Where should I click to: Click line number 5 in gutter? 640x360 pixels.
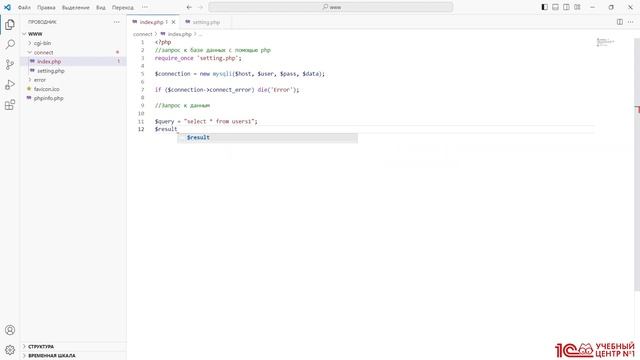click(x=142, y=74)
